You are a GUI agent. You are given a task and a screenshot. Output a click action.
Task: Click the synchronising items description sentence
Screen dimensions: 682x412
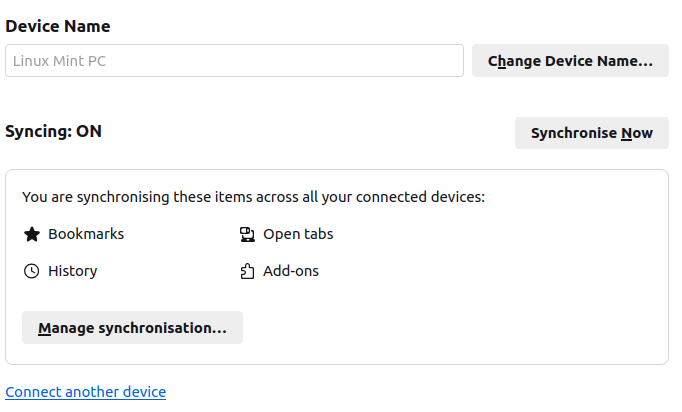pos(253,197)
